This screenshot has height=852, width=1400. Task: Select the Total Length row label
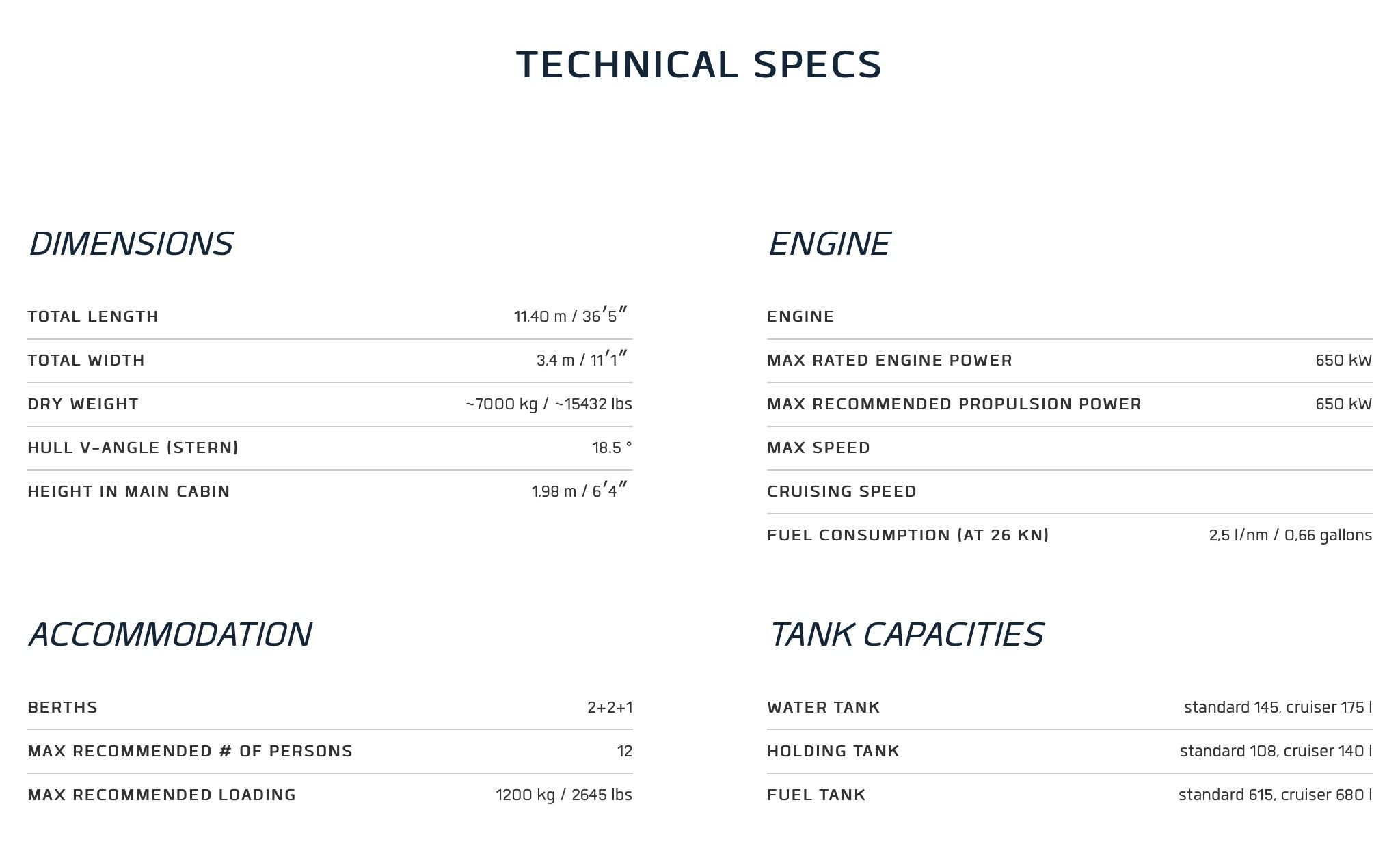[x=93, y=317]
